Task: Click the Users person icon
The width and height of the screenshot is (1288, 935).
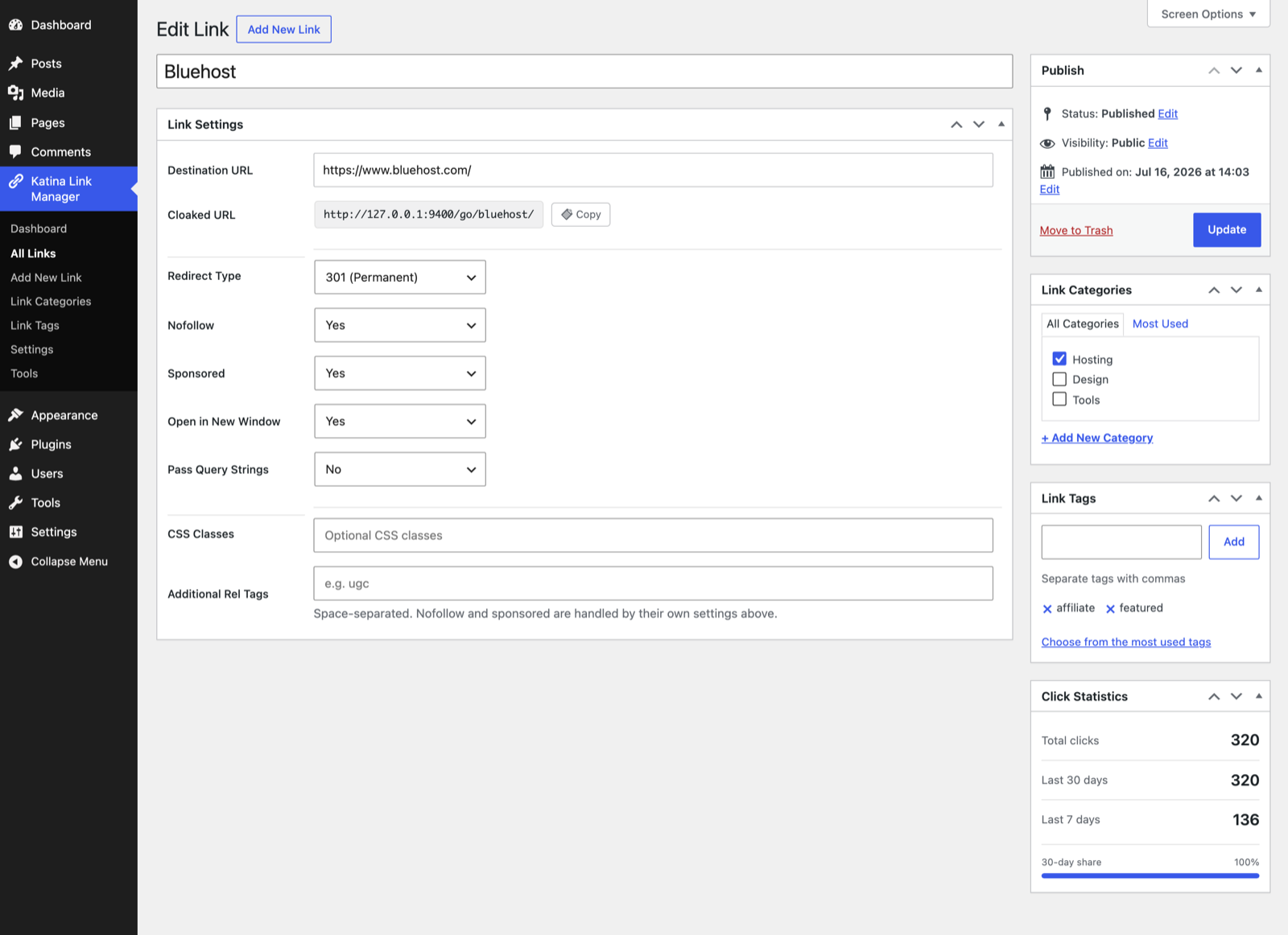Action: pos(15,474)
